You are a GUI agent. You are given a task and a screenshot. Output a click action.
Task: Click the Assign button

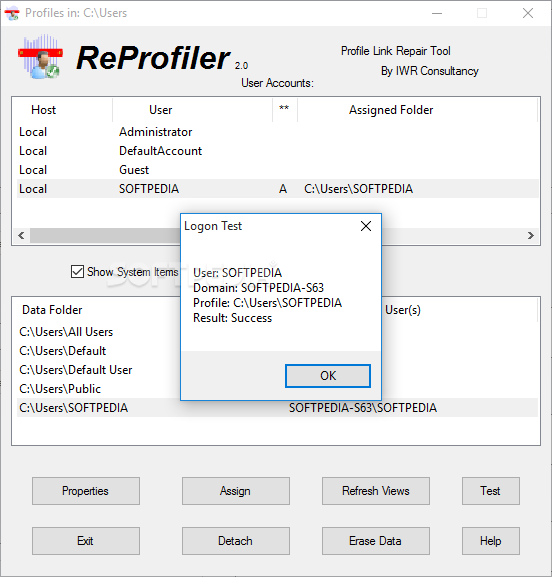tap(236, 491)
